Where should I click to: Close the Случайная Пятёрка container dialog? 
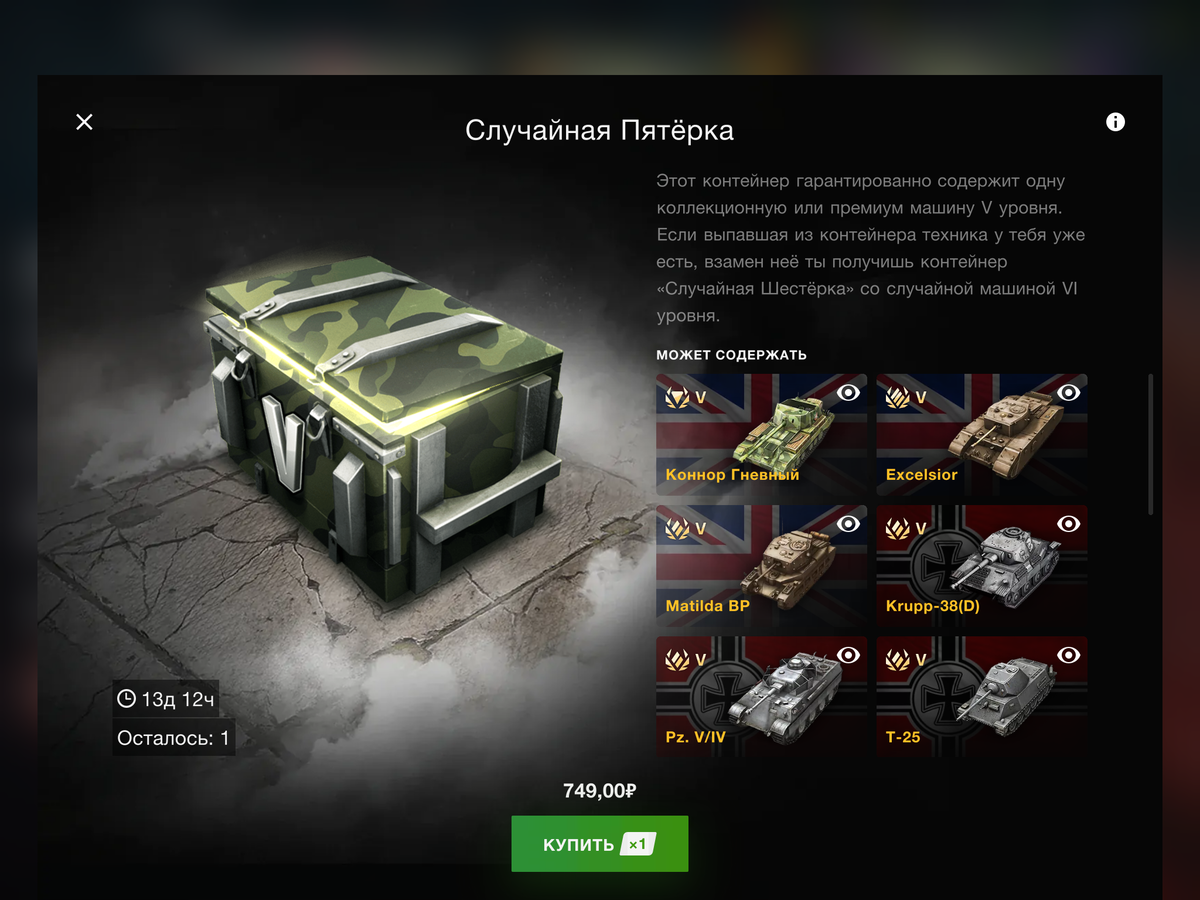[84, 122]
